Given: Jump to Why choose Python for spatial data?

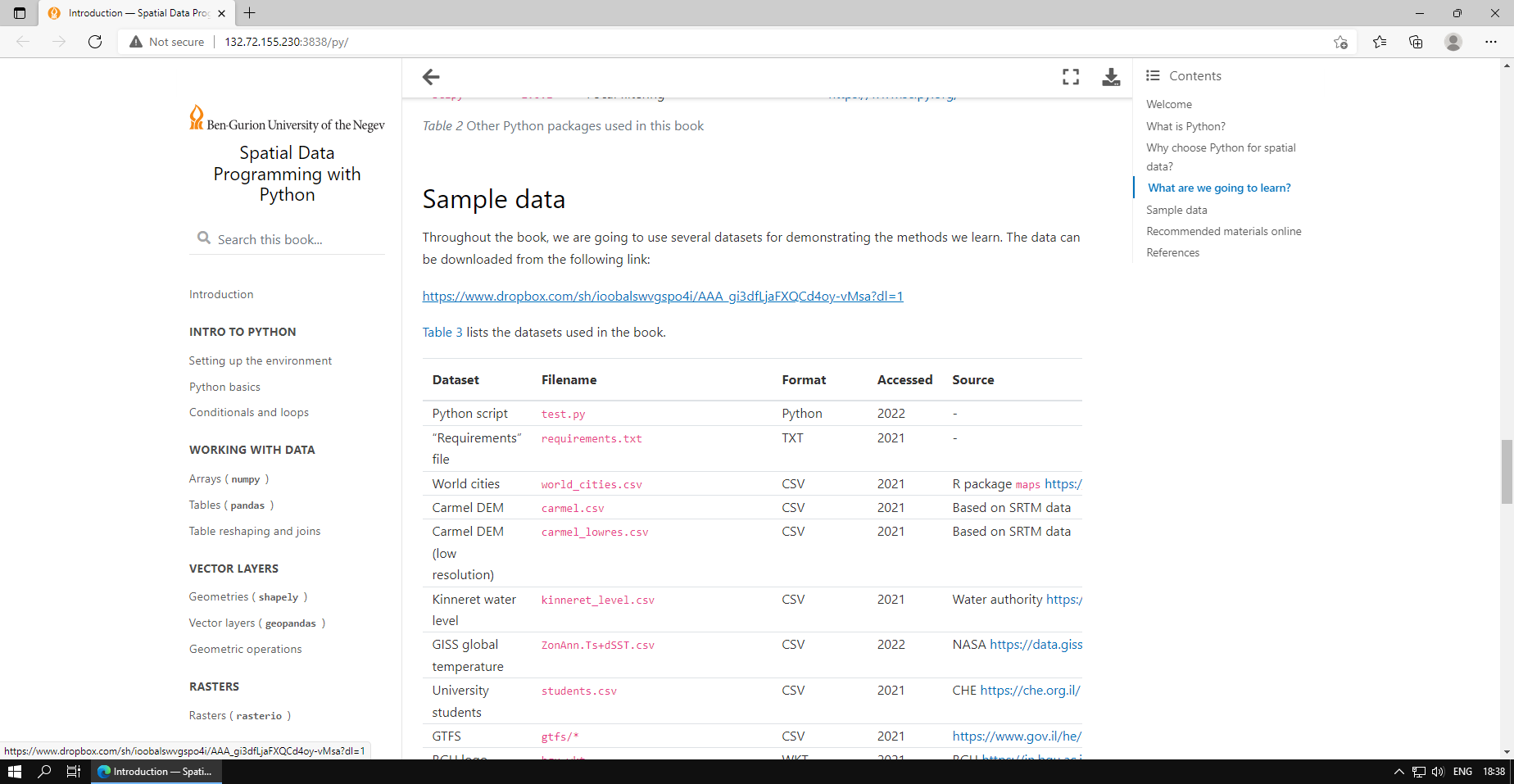Looking at the screenshot, I should [1221, 156].
